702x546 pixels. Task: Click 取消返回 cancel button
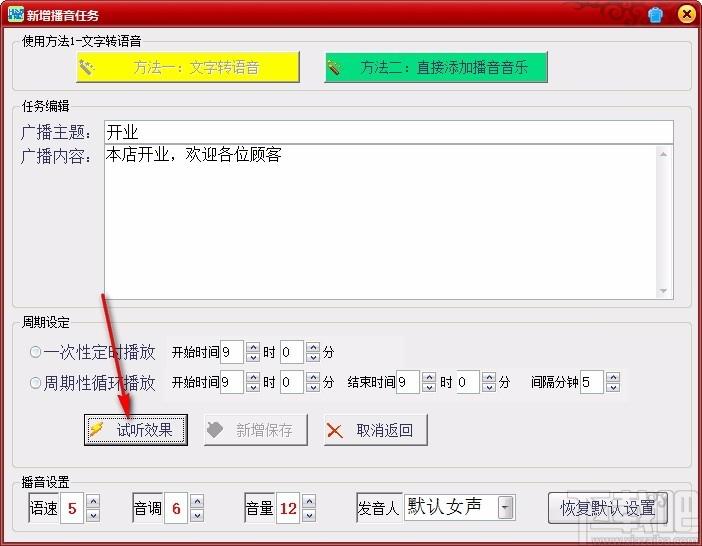tap(376, 430)
